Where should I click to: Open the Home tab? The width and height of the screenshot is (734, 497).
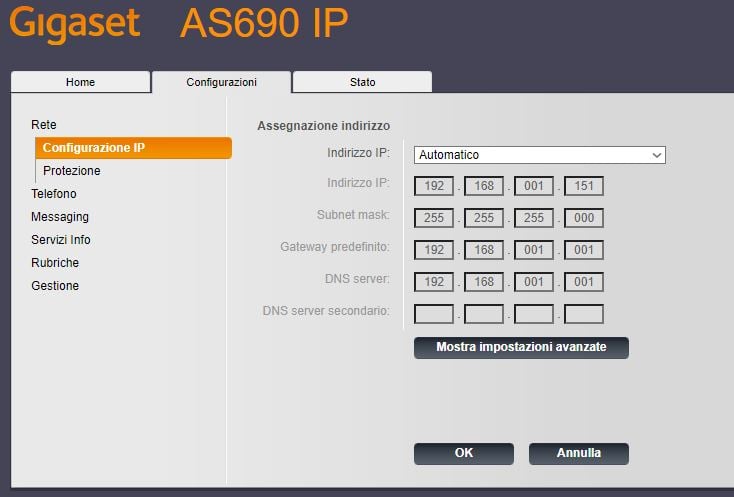[81, 82]
